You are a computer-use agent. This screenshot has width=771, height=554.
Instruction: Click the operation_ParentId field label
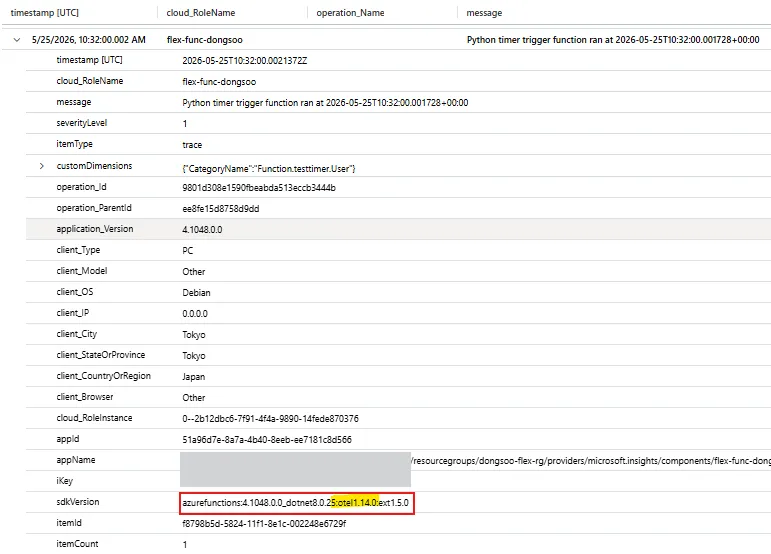(94, 208)
